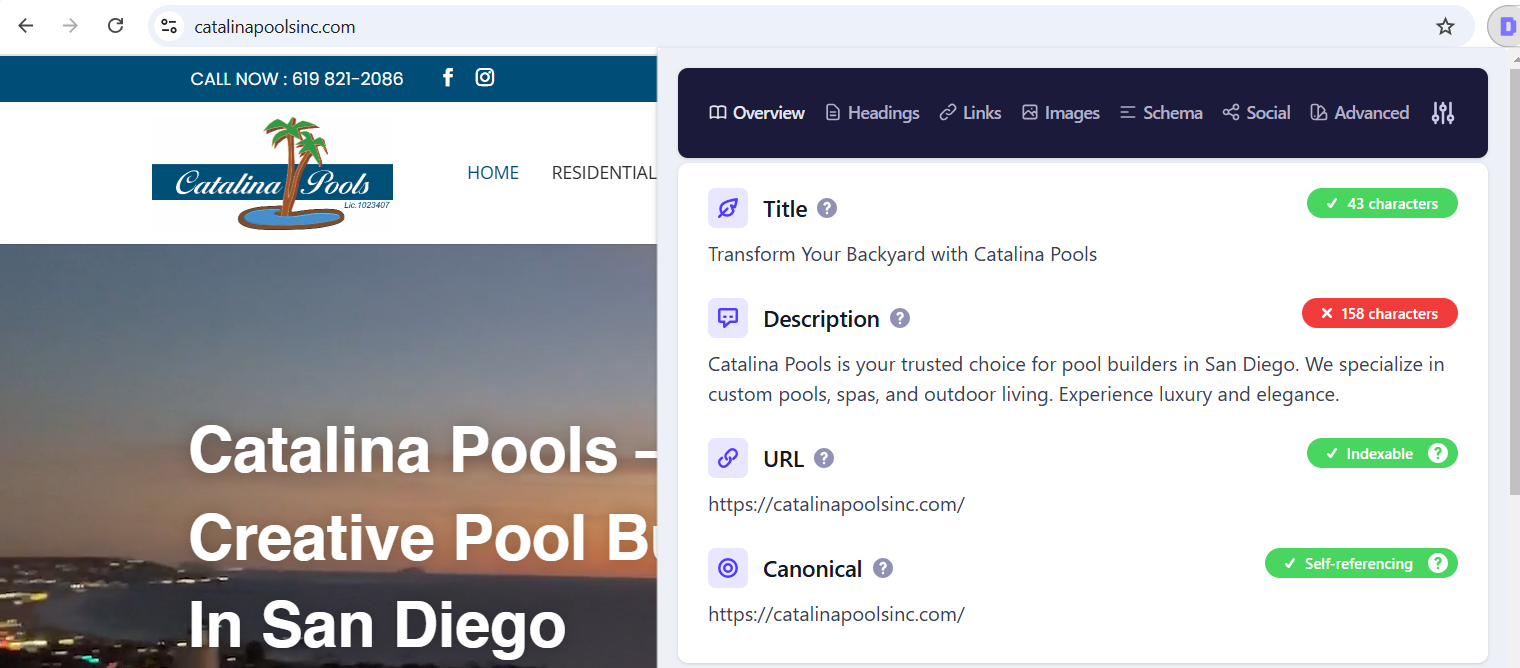Click the meta description paragraph text

click(1076, 379)
